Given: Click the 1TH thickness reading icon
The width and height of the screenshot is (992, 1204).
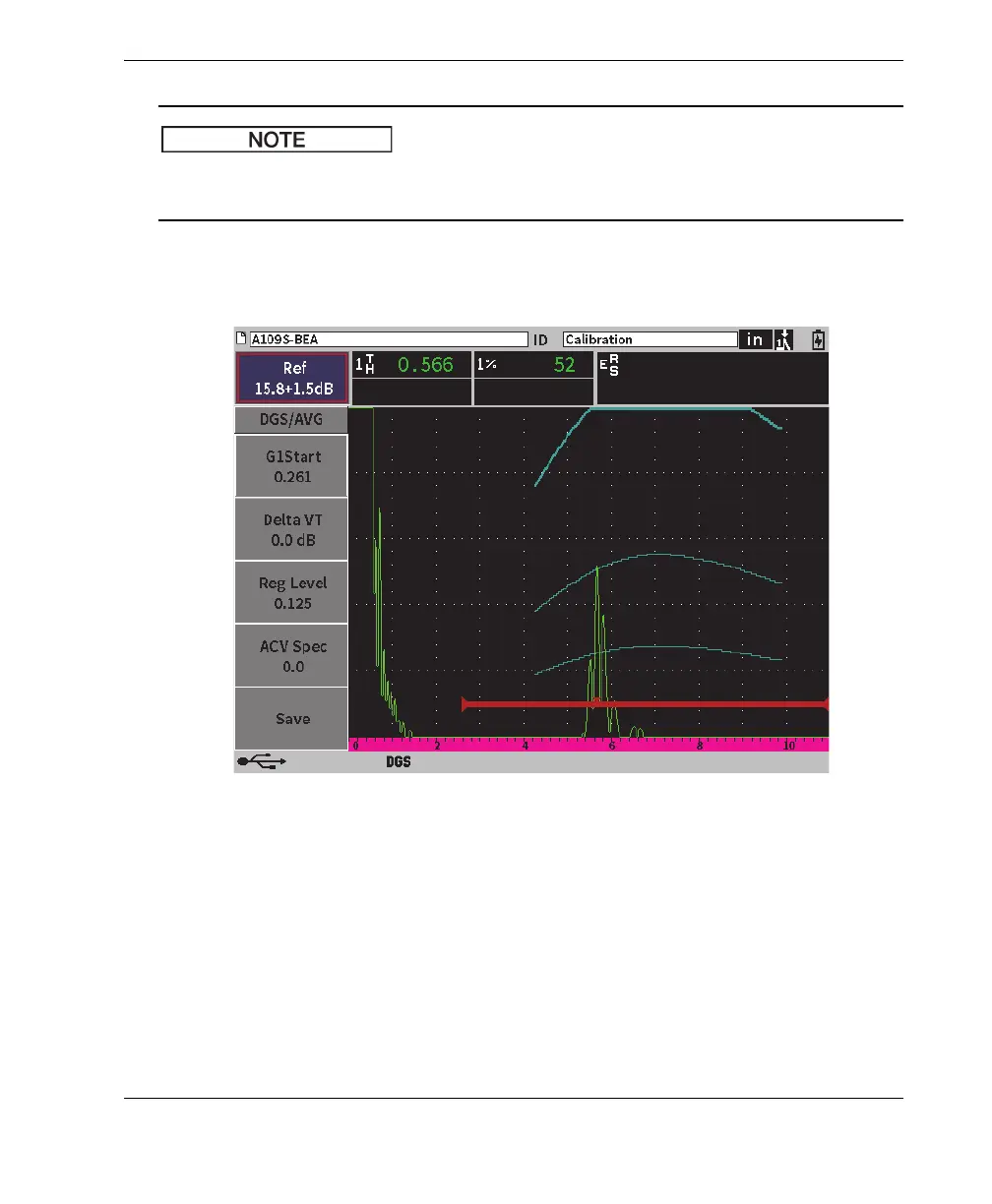Looking at the screenshot, I should pos(364,365).
